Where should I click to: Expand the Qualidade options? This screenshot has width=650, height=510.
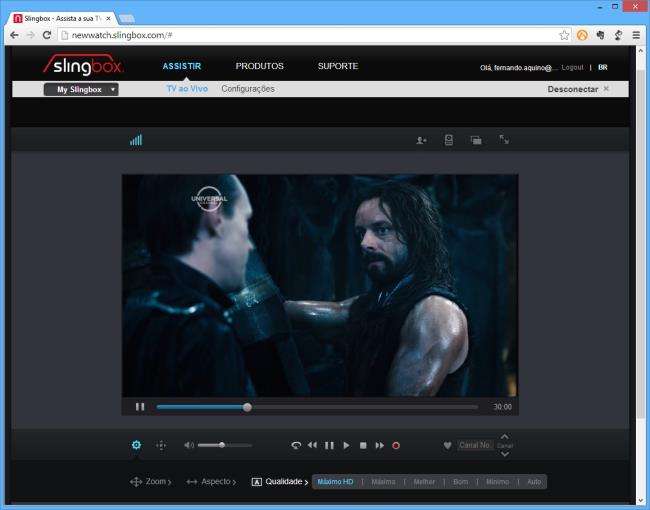(x=280, y=482)
